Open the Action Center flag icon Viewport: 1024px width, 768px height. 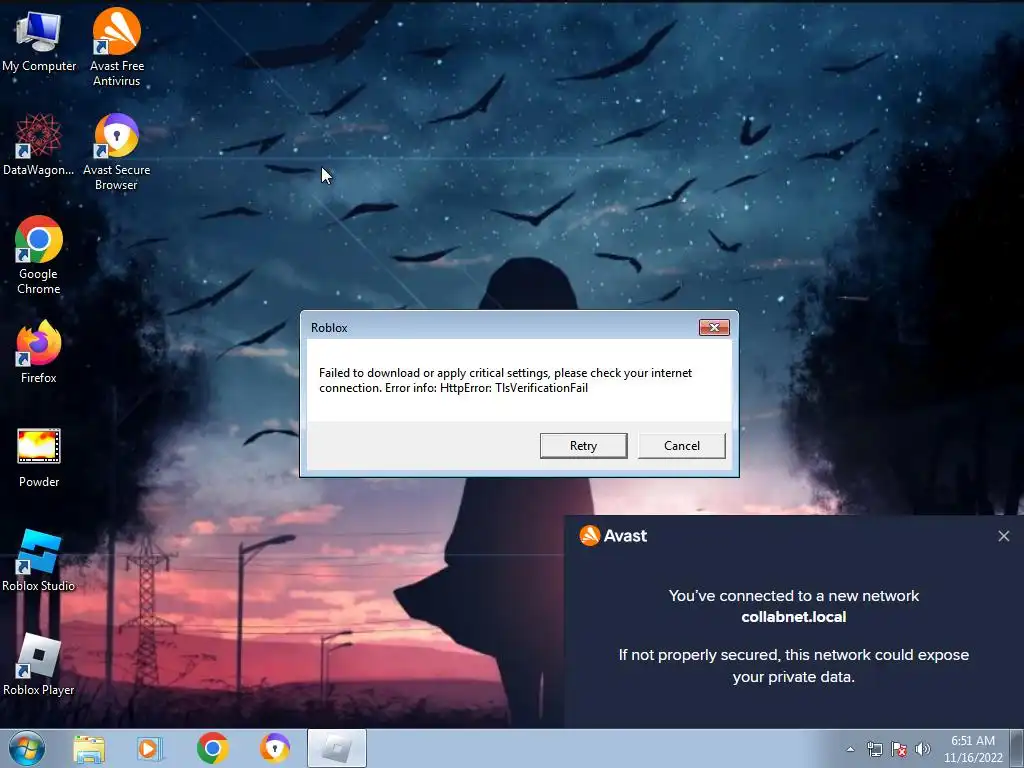coord(899,749)
